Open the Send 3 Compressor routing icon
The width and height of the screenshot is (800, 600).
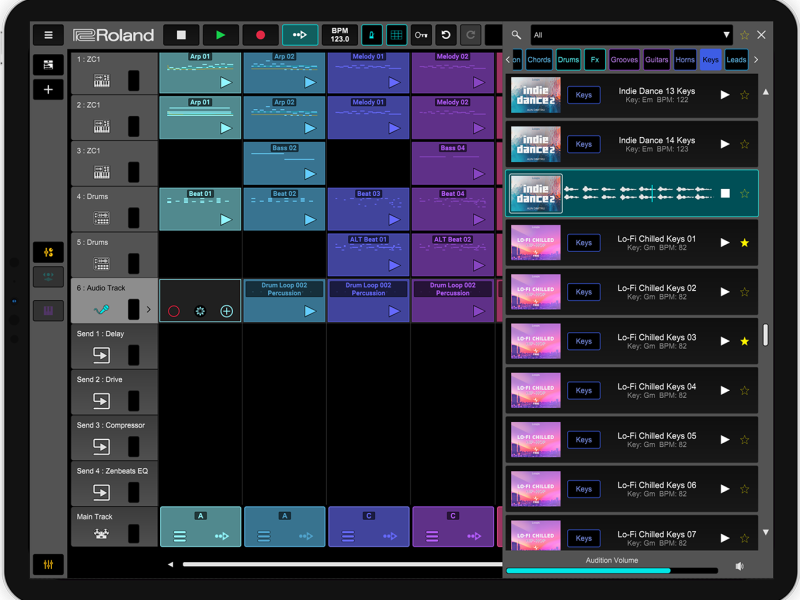pyautogui.click(x=102, y=446)
